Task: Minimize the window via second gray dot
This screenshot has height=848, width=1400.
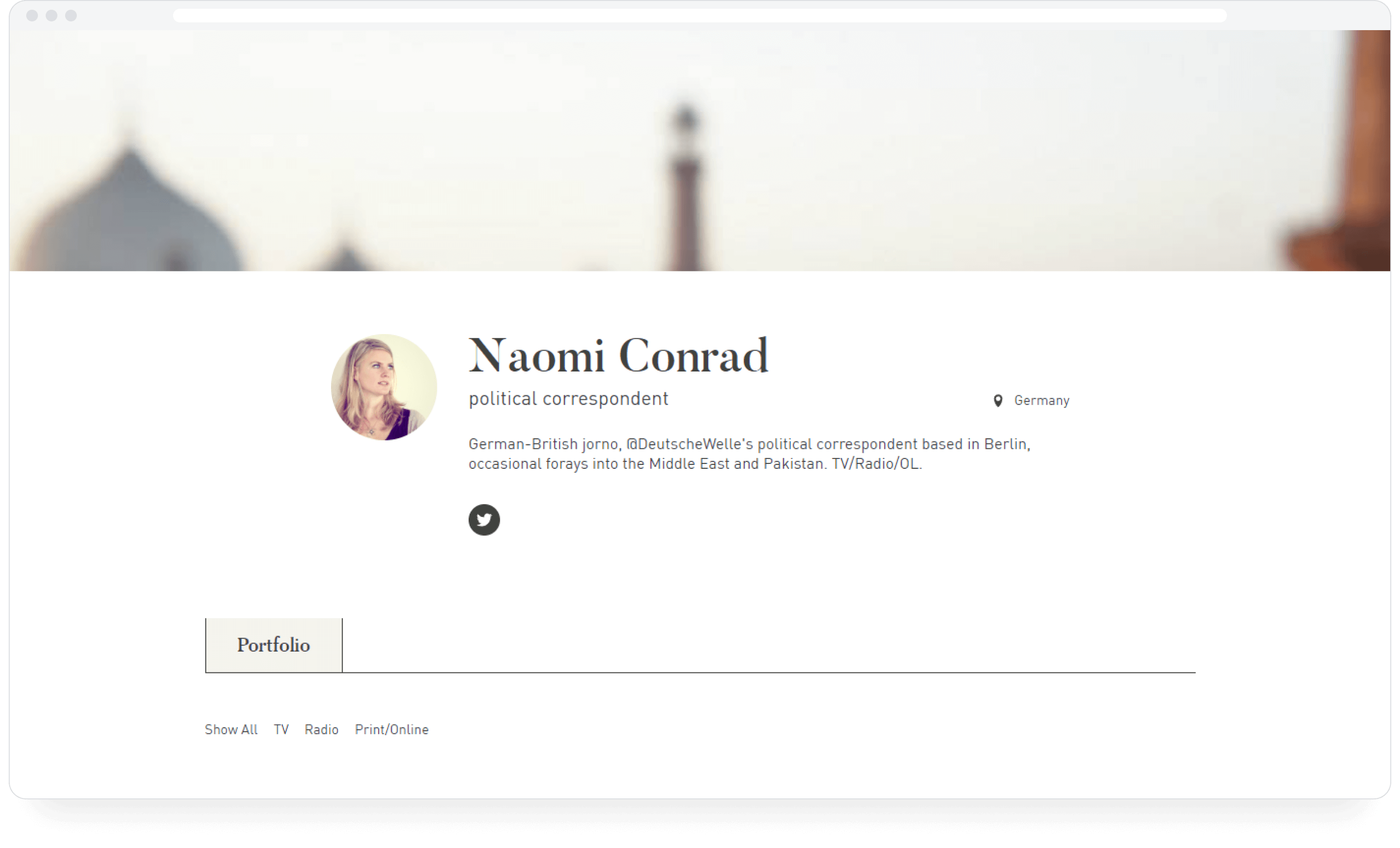Action: click(52, 16)
